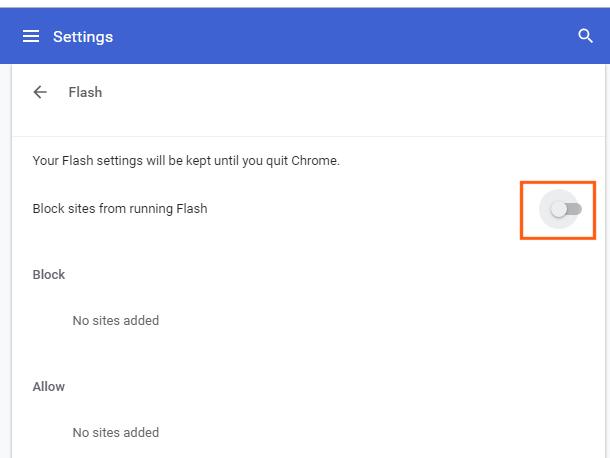Screen dimensions: 610x458
Task: Click the Block section heading
Action: tap(49, 275)
